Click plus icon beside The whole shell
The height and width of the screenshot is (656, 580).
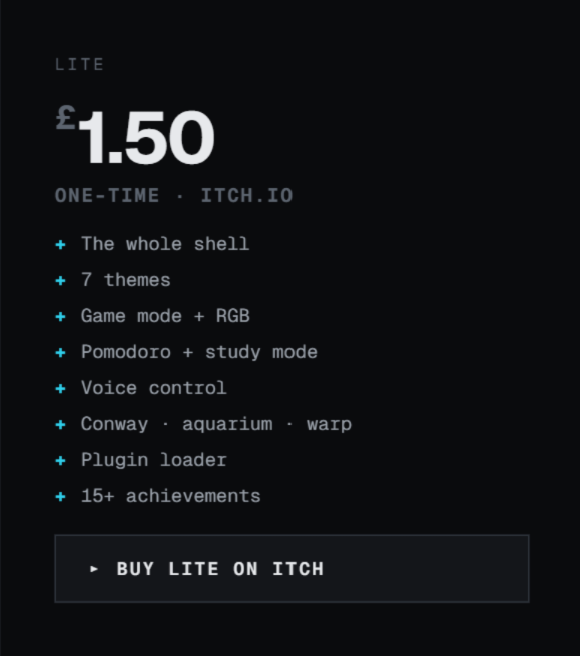pyautogui.click(x=60, y=244)
